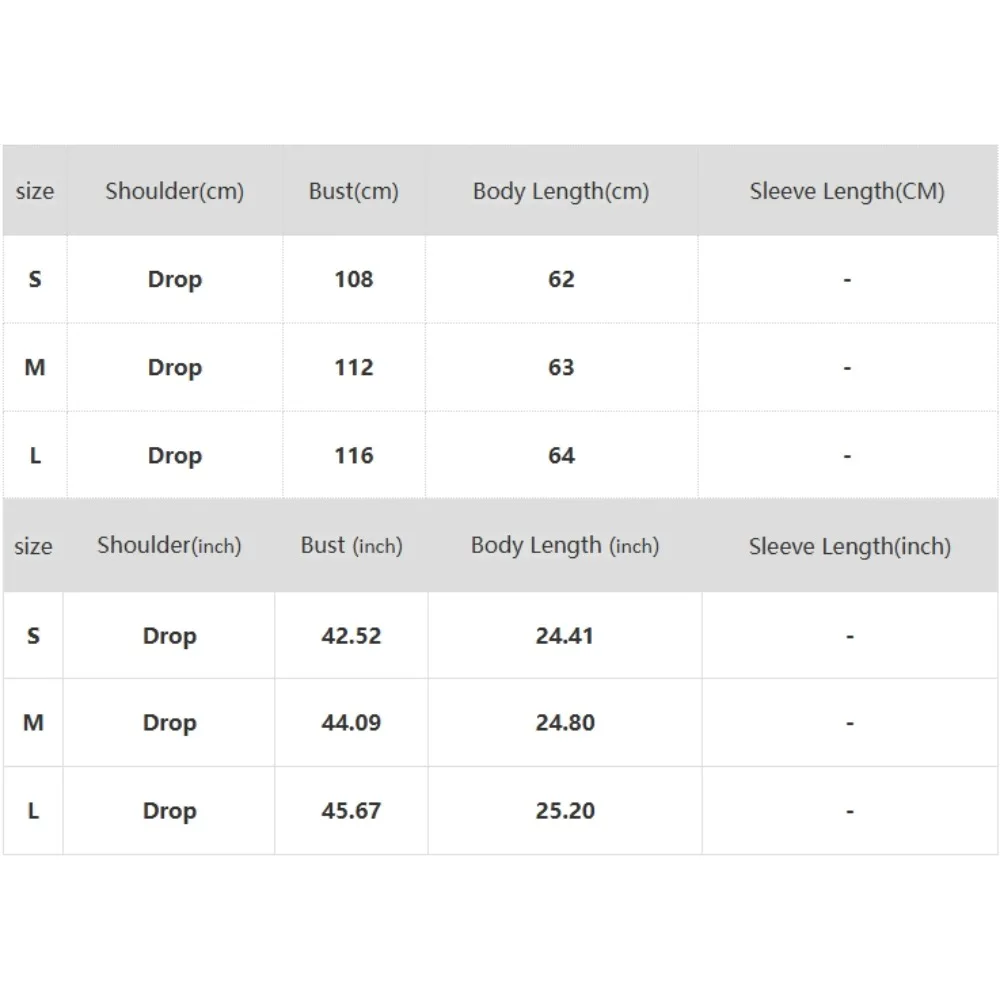Select the 112 bust value cell
Screen dimensions: 1000x1000
[353, 367]
